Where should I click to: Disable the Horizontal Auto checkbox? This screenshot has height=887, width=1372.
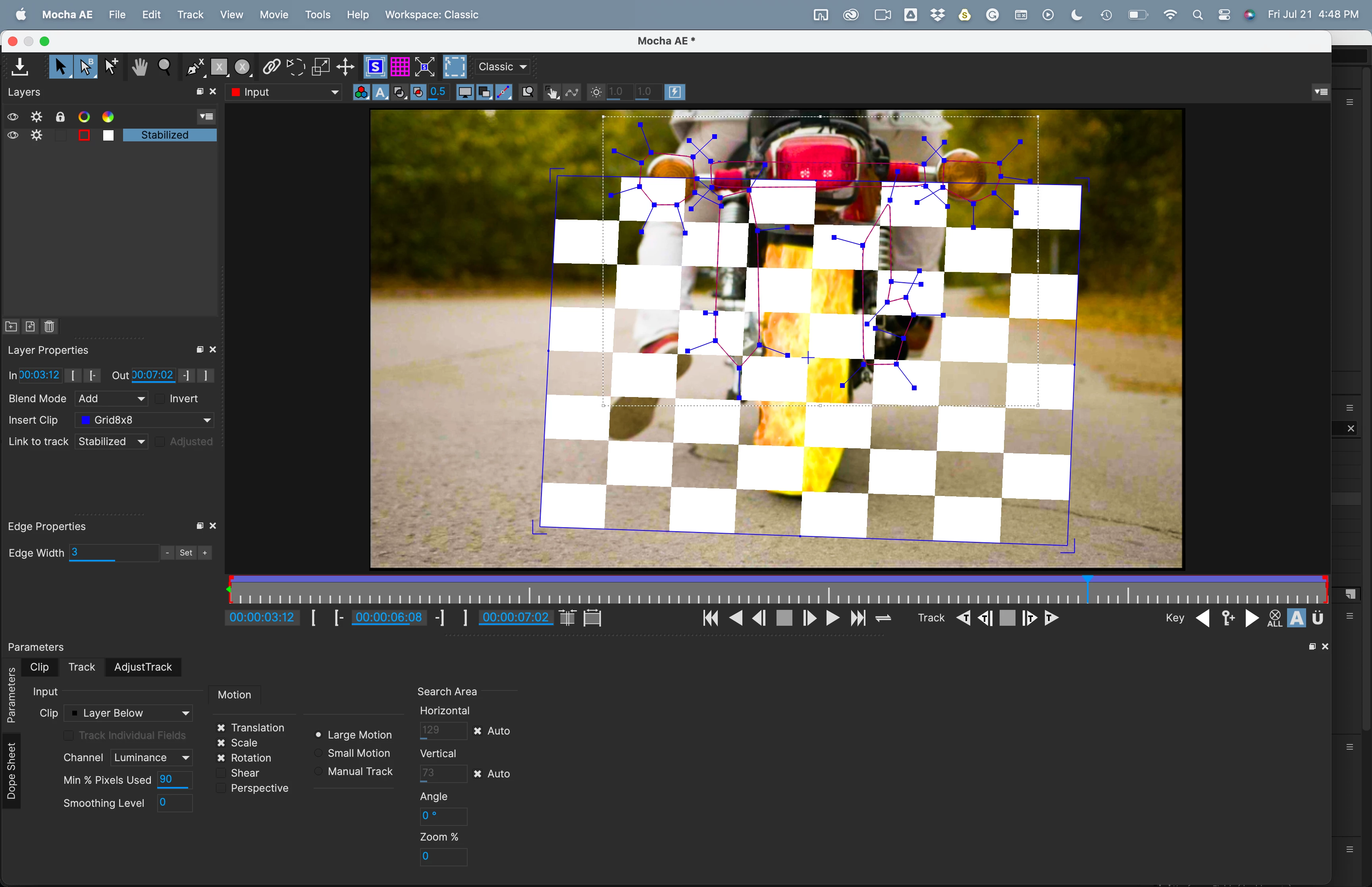click(x=477, y=731)
